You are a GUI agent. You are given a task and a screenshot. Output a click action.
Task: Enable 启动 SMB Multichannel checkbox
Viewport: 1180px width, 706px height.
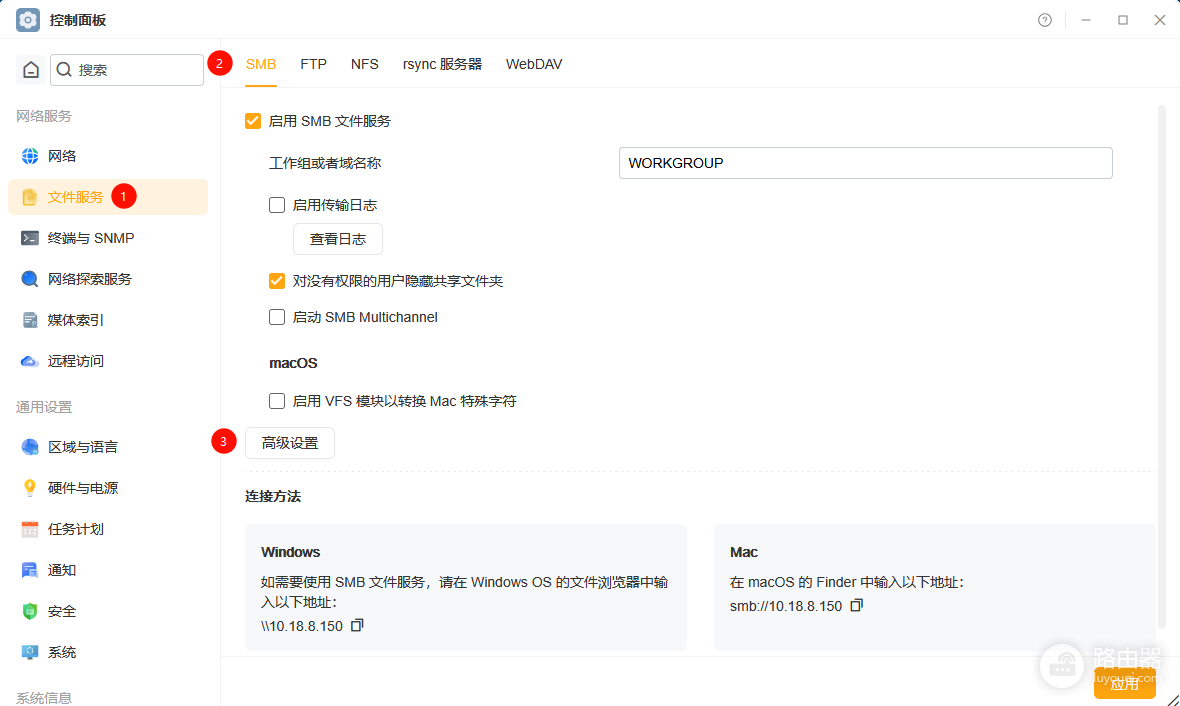(x=277, y=317)
